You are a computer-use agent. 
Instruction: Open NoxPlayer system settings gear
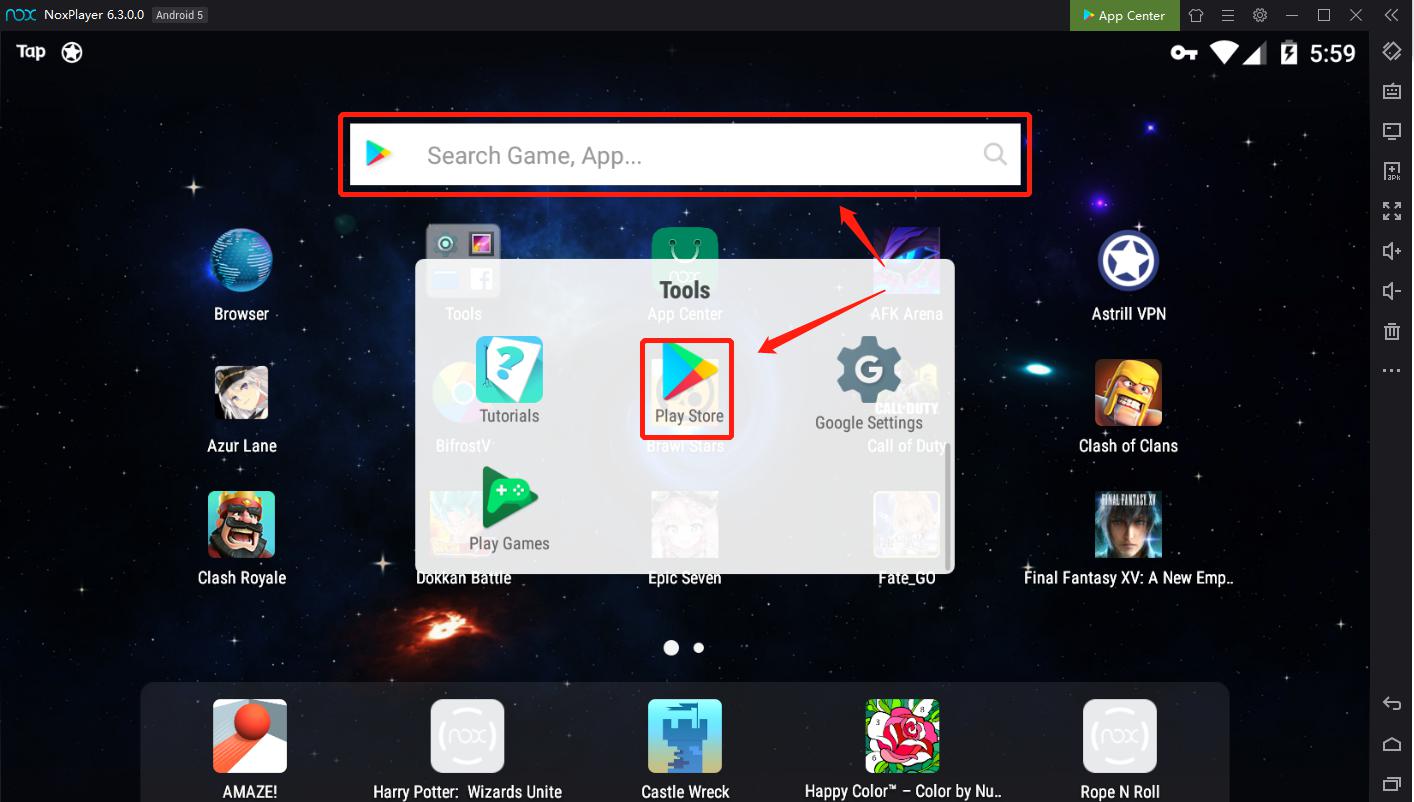click(x=1260, y=15)
